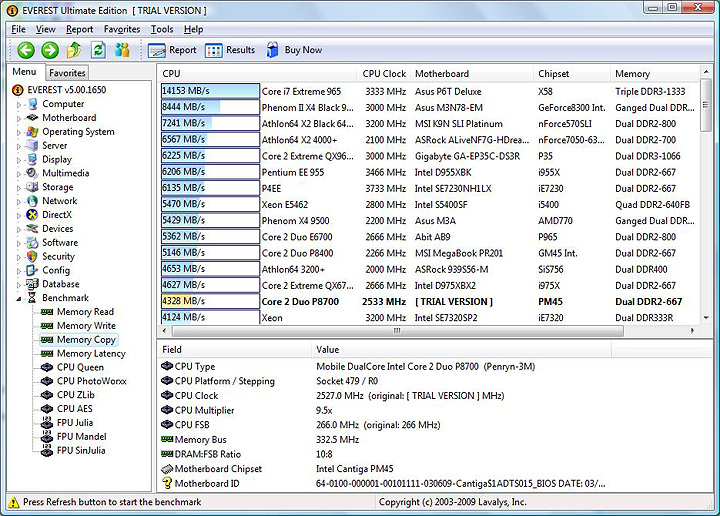Select FPU Mandel benchmark
The height and width of the screenshot is (516, 720).
pos(81,437)
